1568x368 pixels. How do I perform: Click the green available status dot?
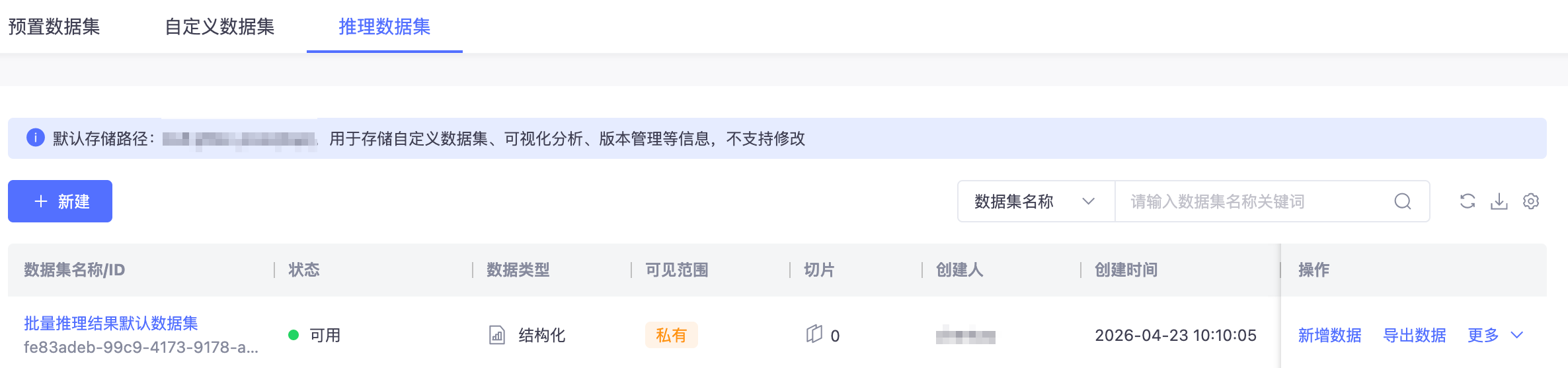point(294,335)
